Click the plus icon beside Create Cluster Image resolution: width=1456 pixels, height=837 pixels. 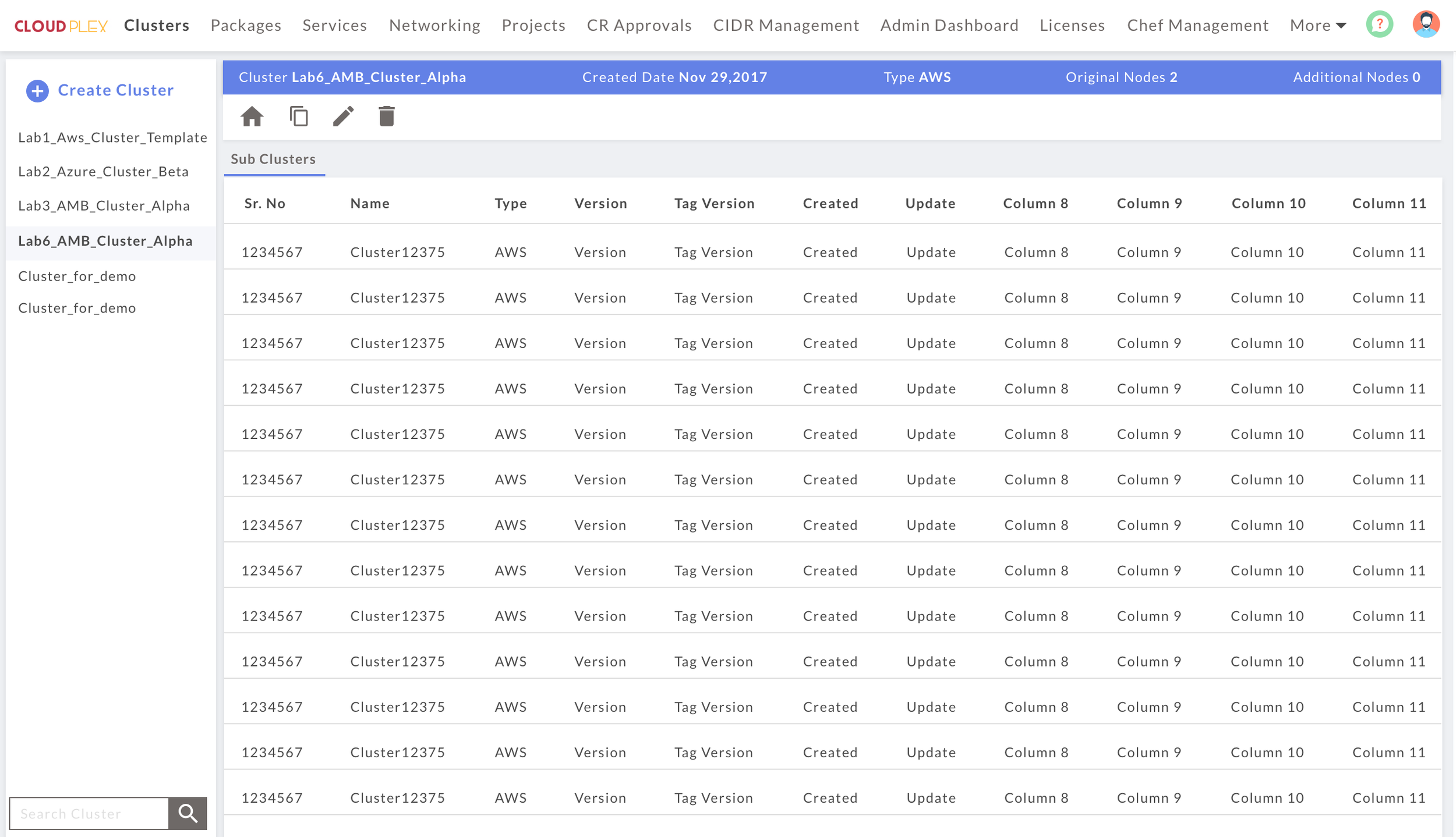pyautogui.click(x=37, y=91)
